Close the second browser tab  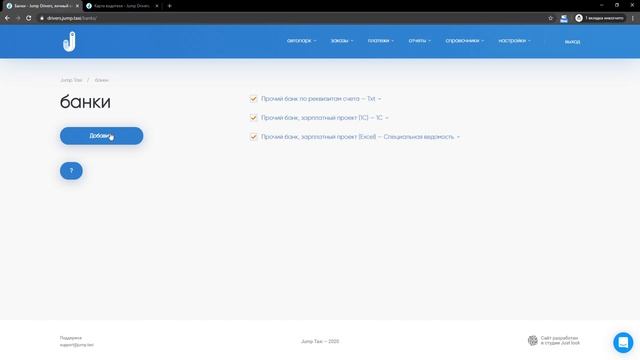click(x=157, y=6)
